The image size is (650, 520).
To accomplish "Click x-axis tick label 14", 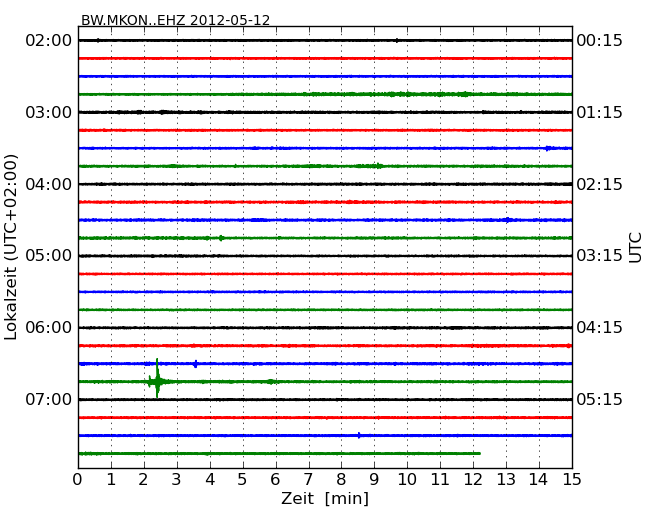I will pyautogui.click(x=539, y=480).
